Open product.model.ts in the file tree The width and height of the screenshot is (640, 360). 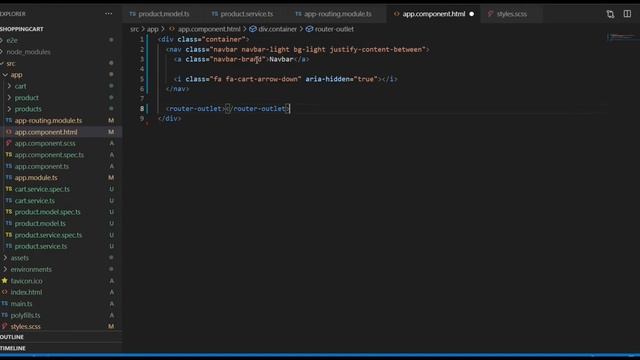pos(40,223)
